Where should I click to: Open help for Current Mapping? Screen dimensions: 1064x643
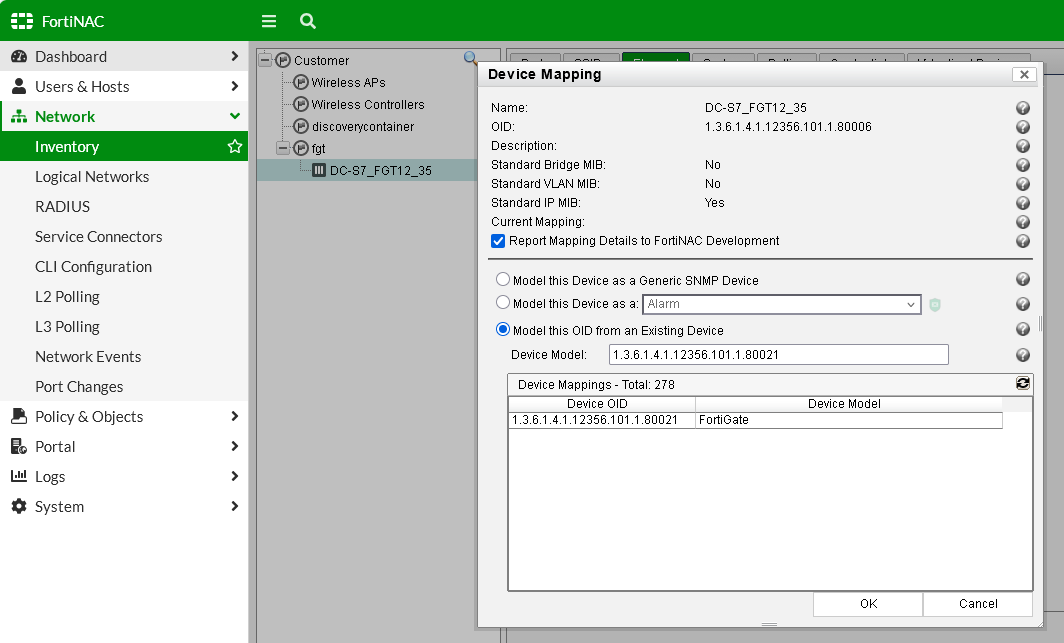[x=1023, y=222]
